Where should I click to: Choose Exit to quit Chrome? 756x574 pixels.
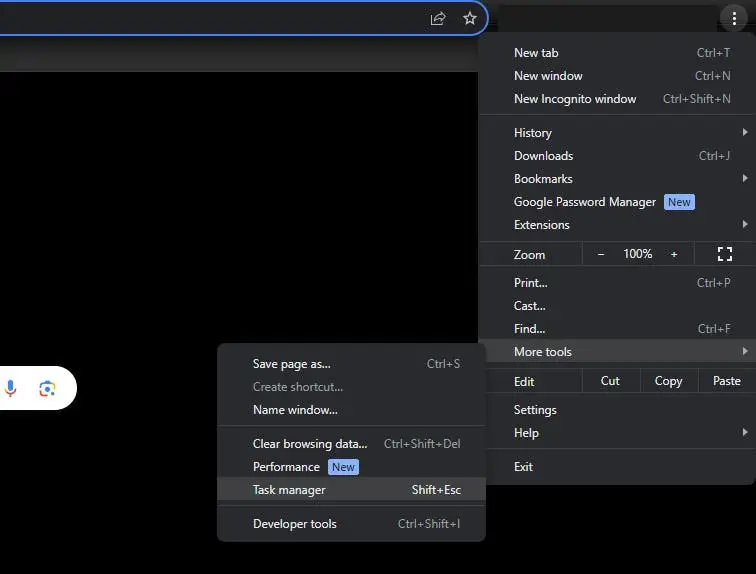click(x=620, y=467)
